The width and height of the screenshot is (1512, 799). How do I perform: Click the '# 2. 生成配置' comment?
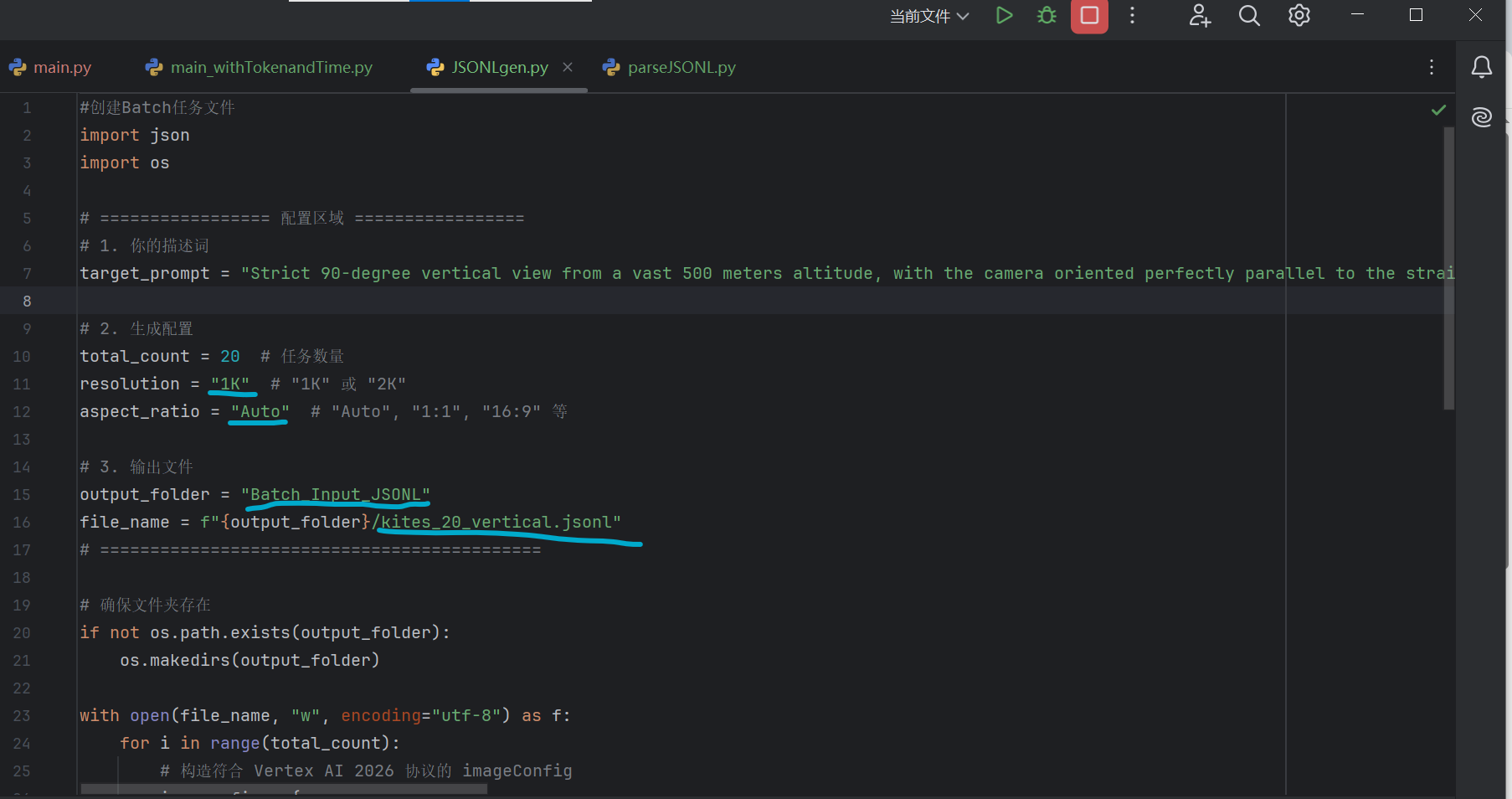pyautogui.click(x=136, y=328)
